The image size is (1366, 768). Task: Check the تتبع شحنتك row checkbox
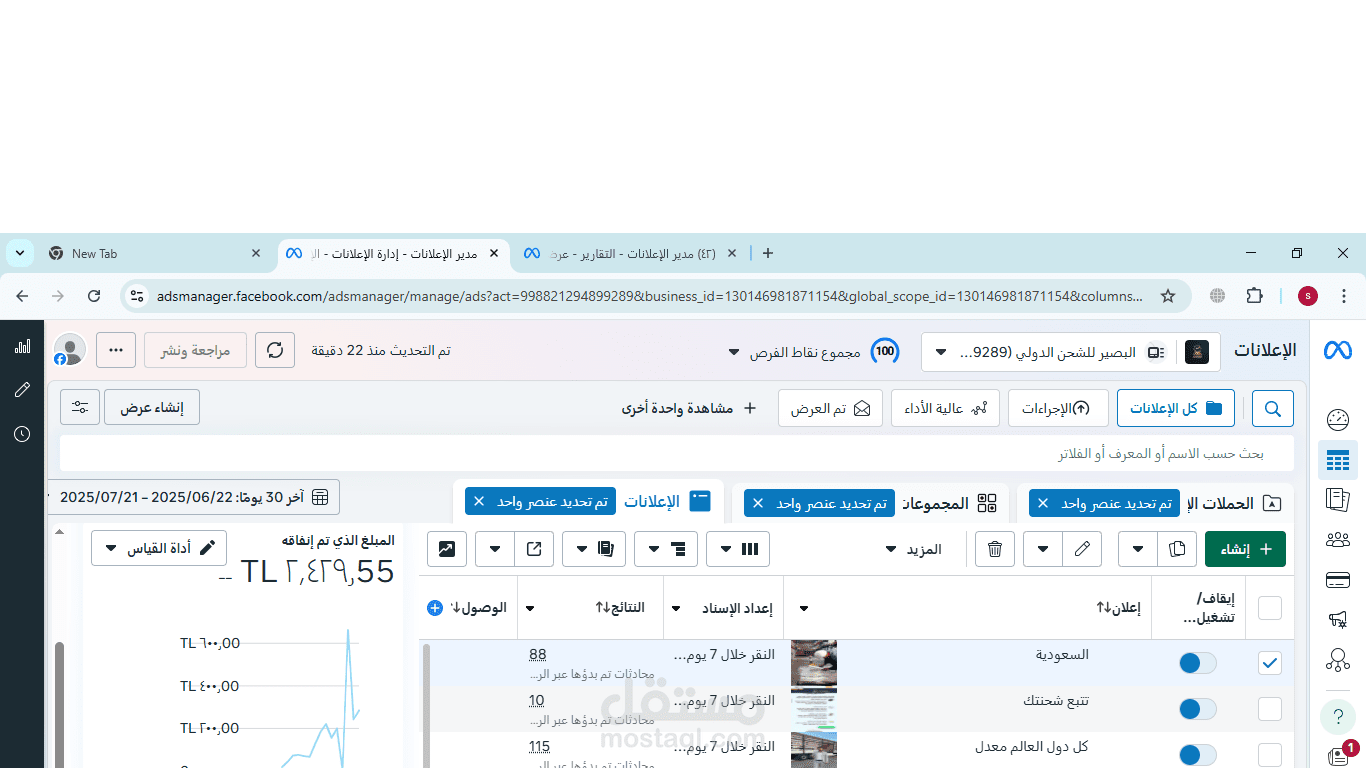1270,709
